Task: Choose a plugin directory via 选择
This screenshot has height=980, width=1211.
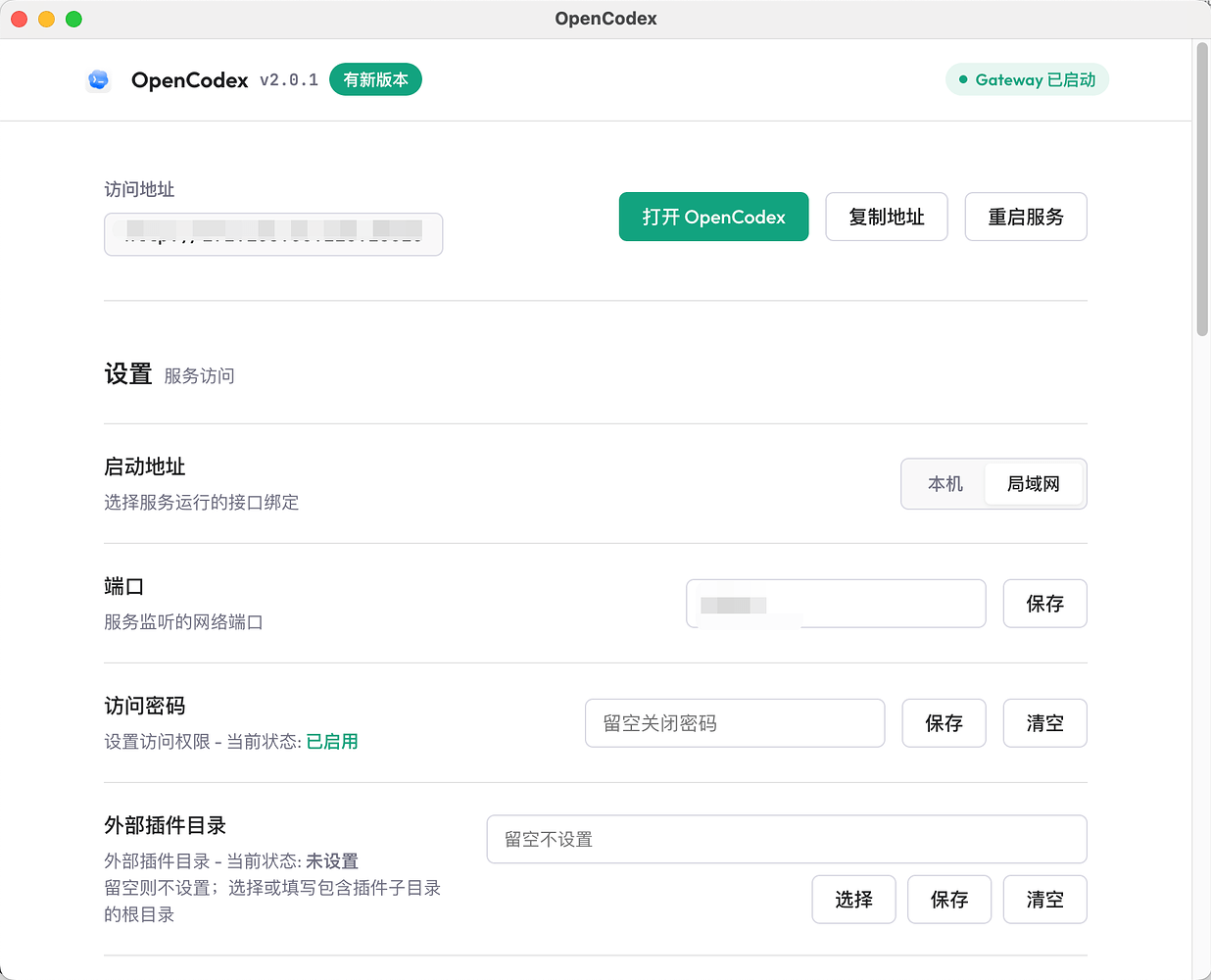Action: [x=853, y=900]
